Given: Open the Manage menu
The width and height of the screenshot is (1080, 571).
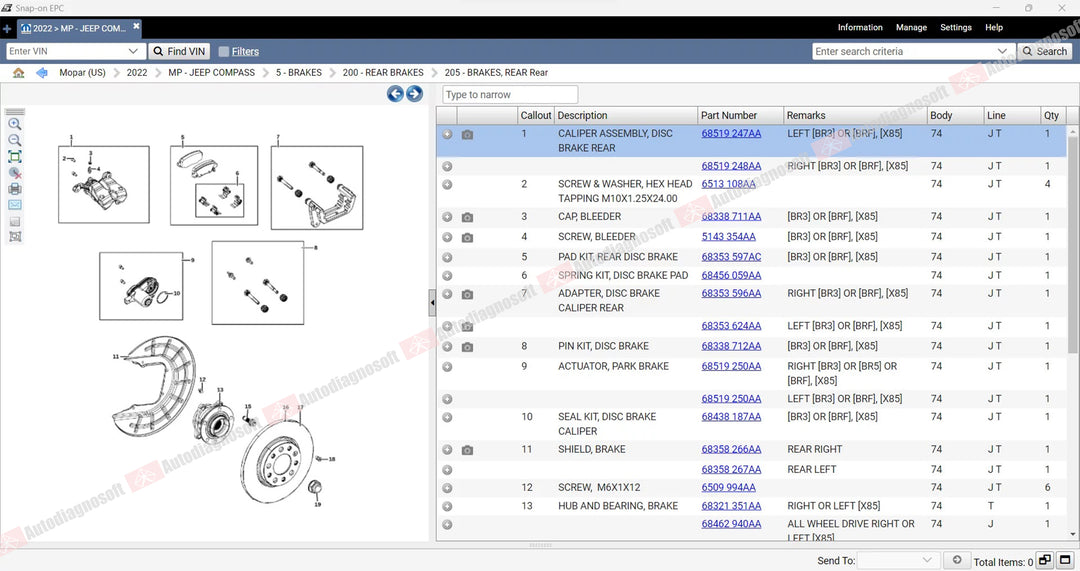Looking at the screenshot, I should tap(911, 28).
